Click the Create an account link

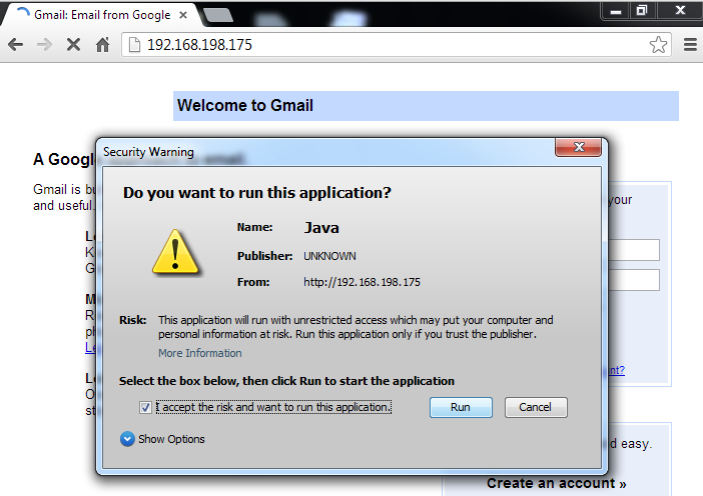coord(556,483)
